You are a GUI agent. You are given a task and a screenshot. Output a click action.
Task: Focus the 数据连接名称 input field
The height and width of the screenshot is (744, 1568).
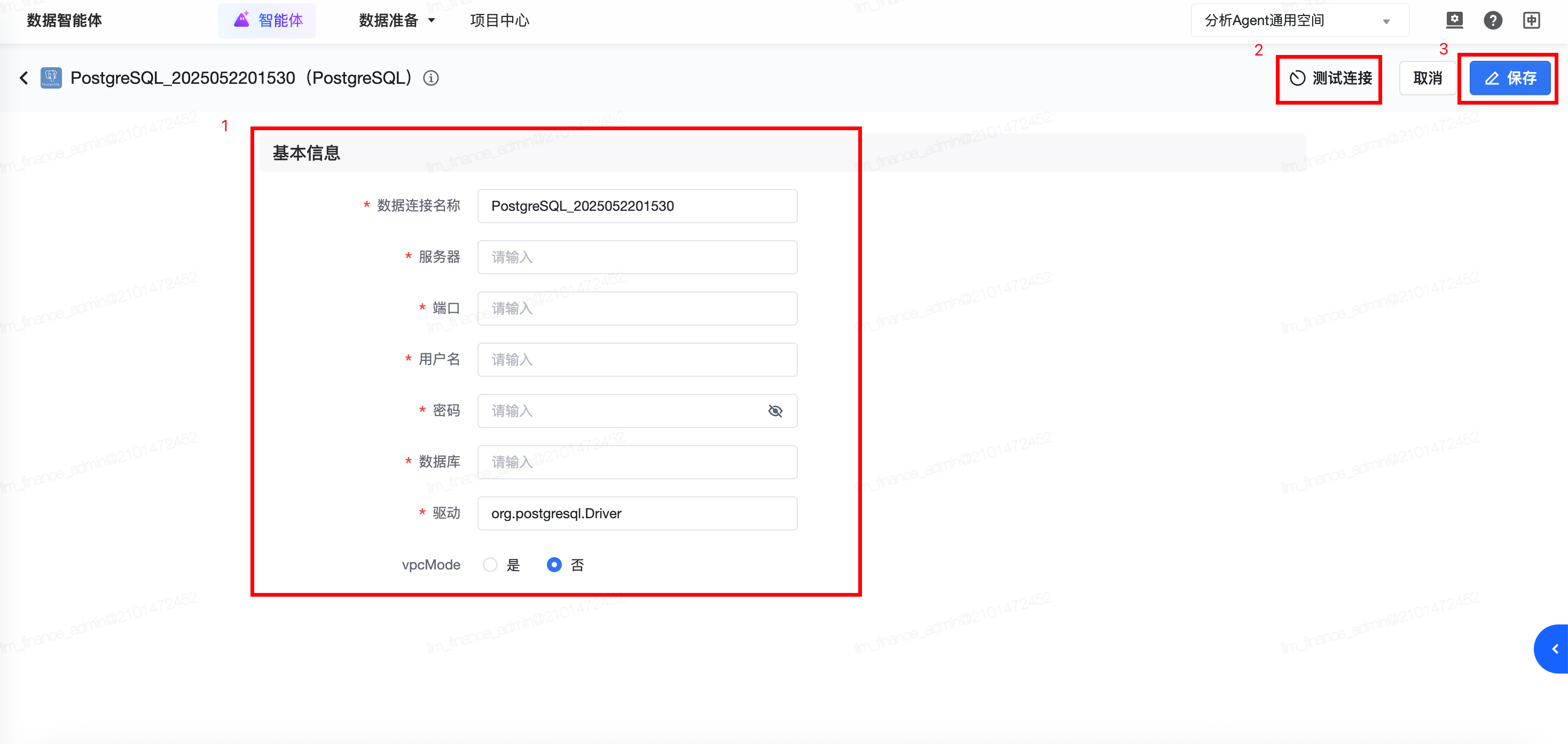tap(637, 205)
